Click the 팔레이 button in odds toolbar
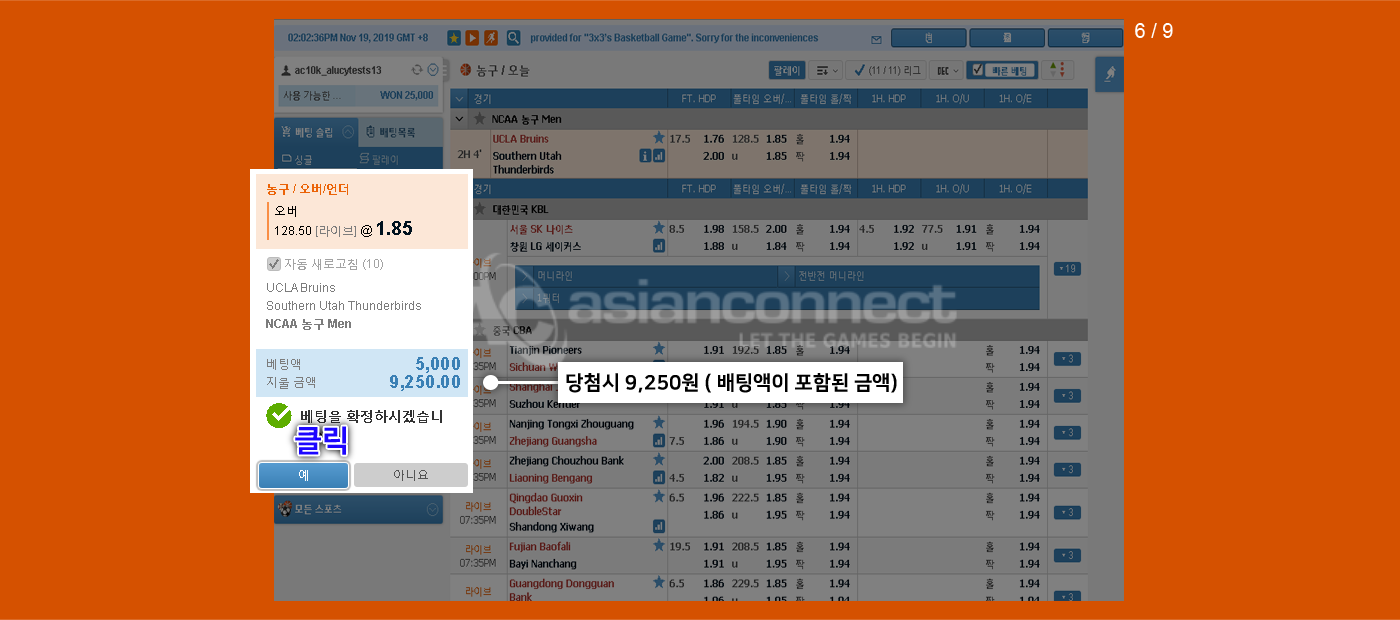The width and height of the screenshot is (1400, 620). click(x=787, y=70)
